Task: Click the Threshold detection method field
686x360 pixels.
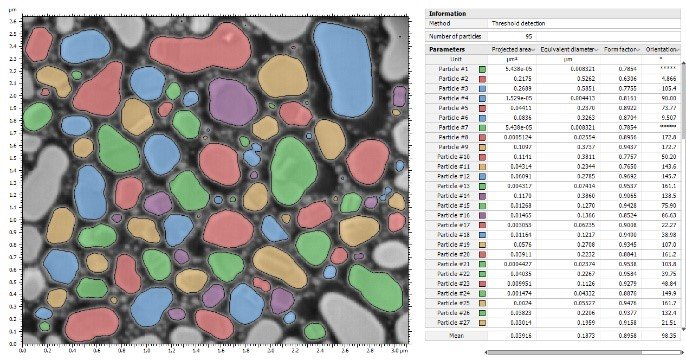Action: [x=584, y=23]
